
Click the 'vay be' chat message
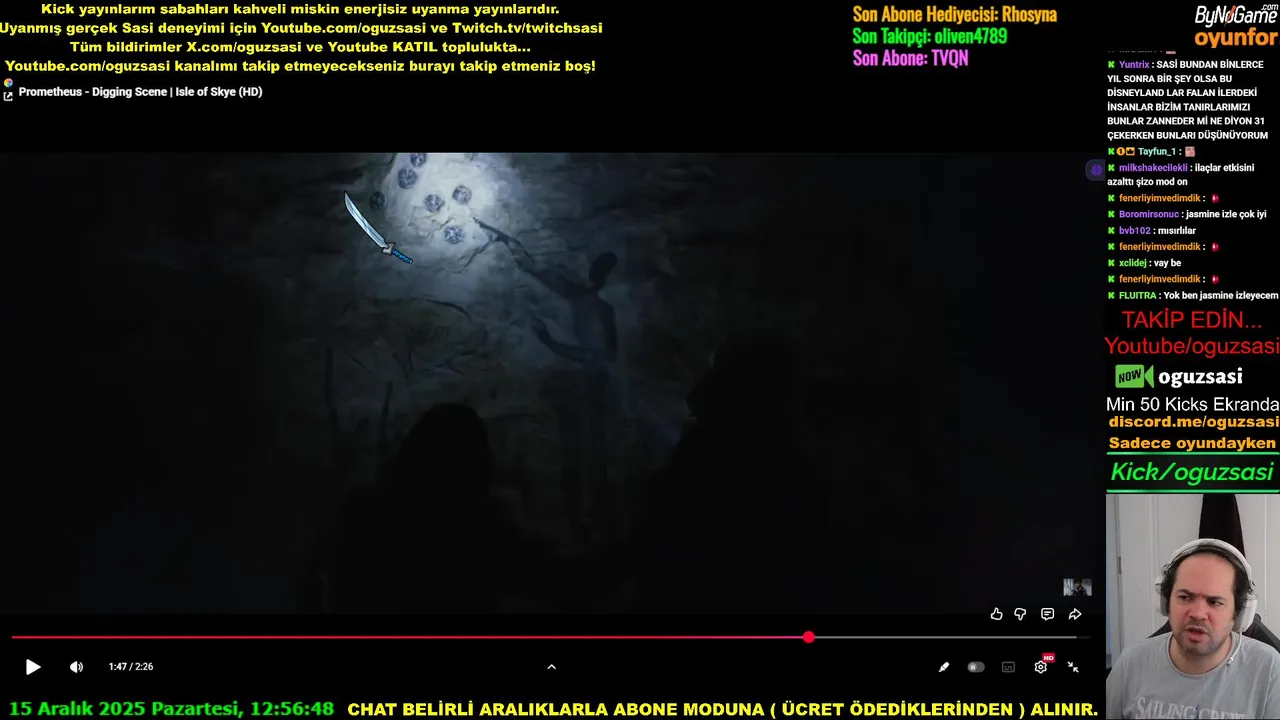[1167, 263]
